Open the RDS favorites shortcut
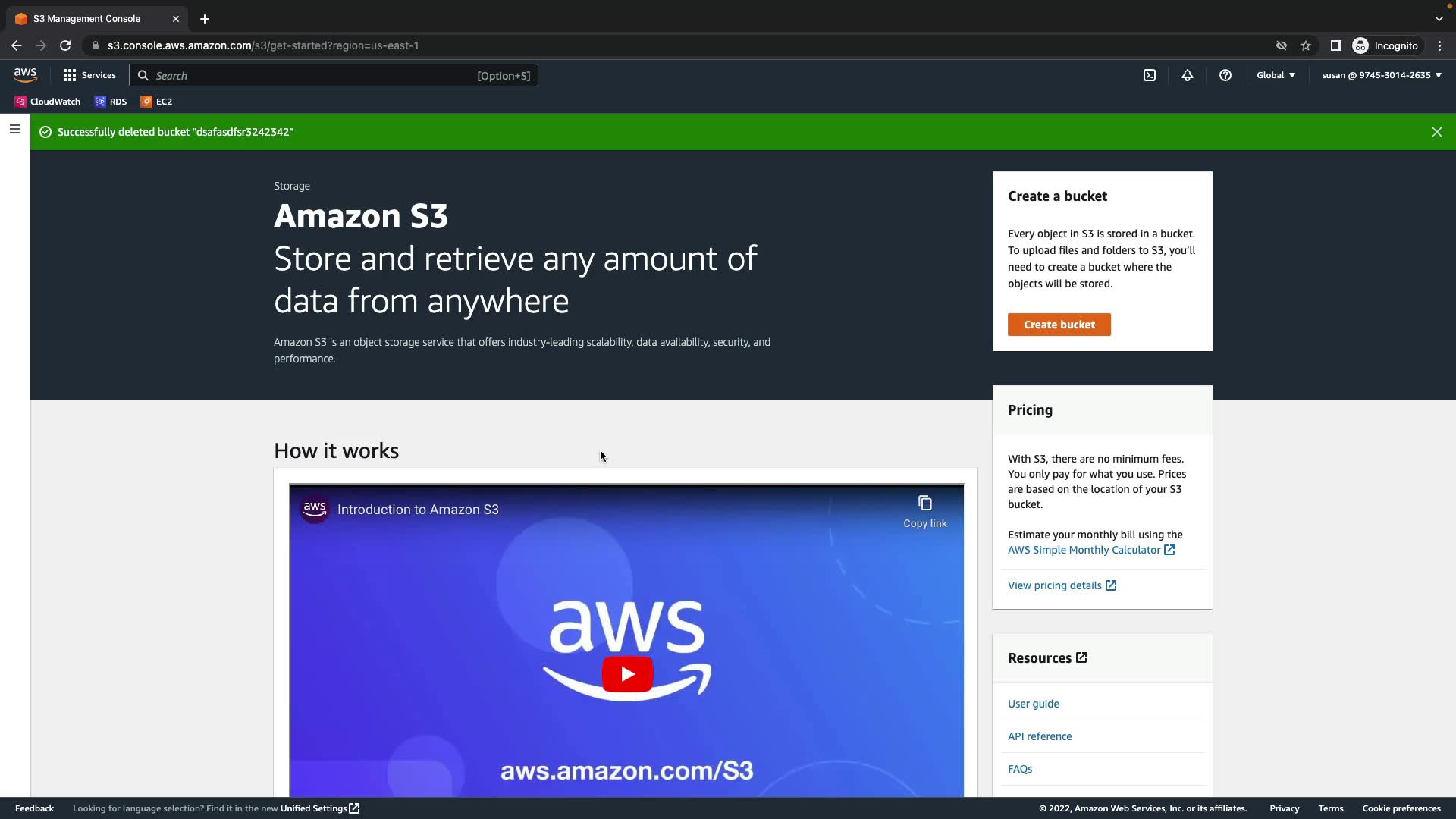 tap(111, 102)
